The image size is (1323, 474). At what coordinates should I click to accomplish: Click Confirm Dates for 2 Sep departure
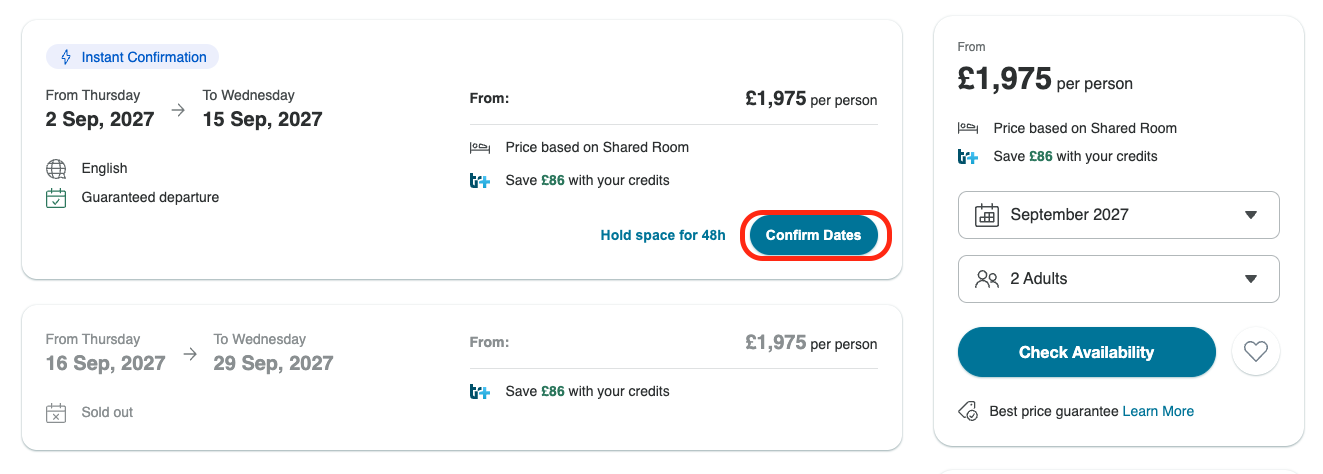[x=813, y=235]
